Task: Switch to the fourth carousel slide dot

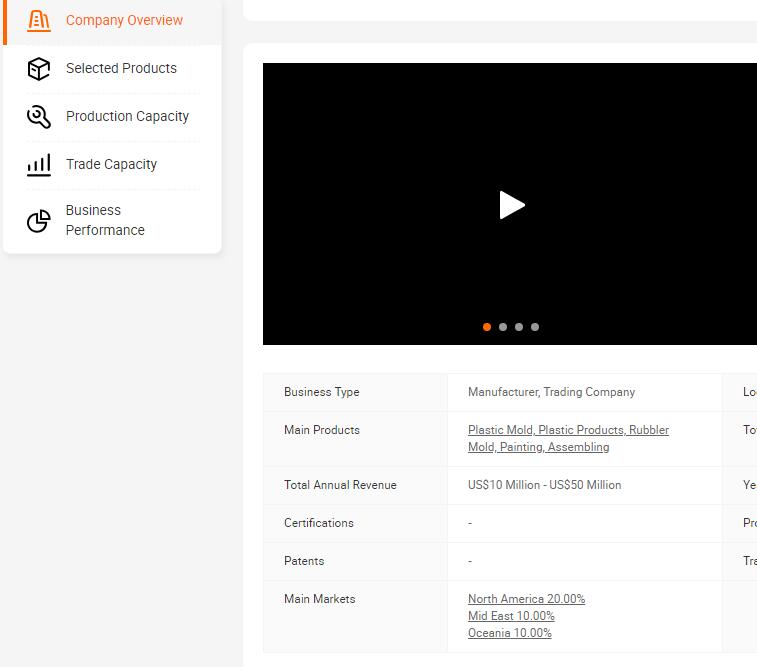Action: point(535,327)
